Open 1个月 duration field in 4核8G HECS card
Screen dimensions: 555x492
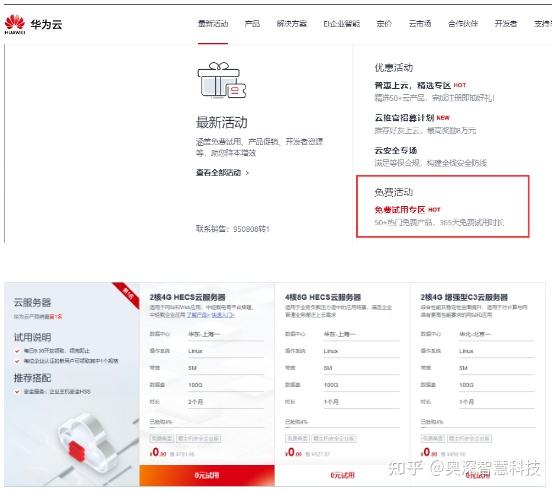tap(361, 402)
